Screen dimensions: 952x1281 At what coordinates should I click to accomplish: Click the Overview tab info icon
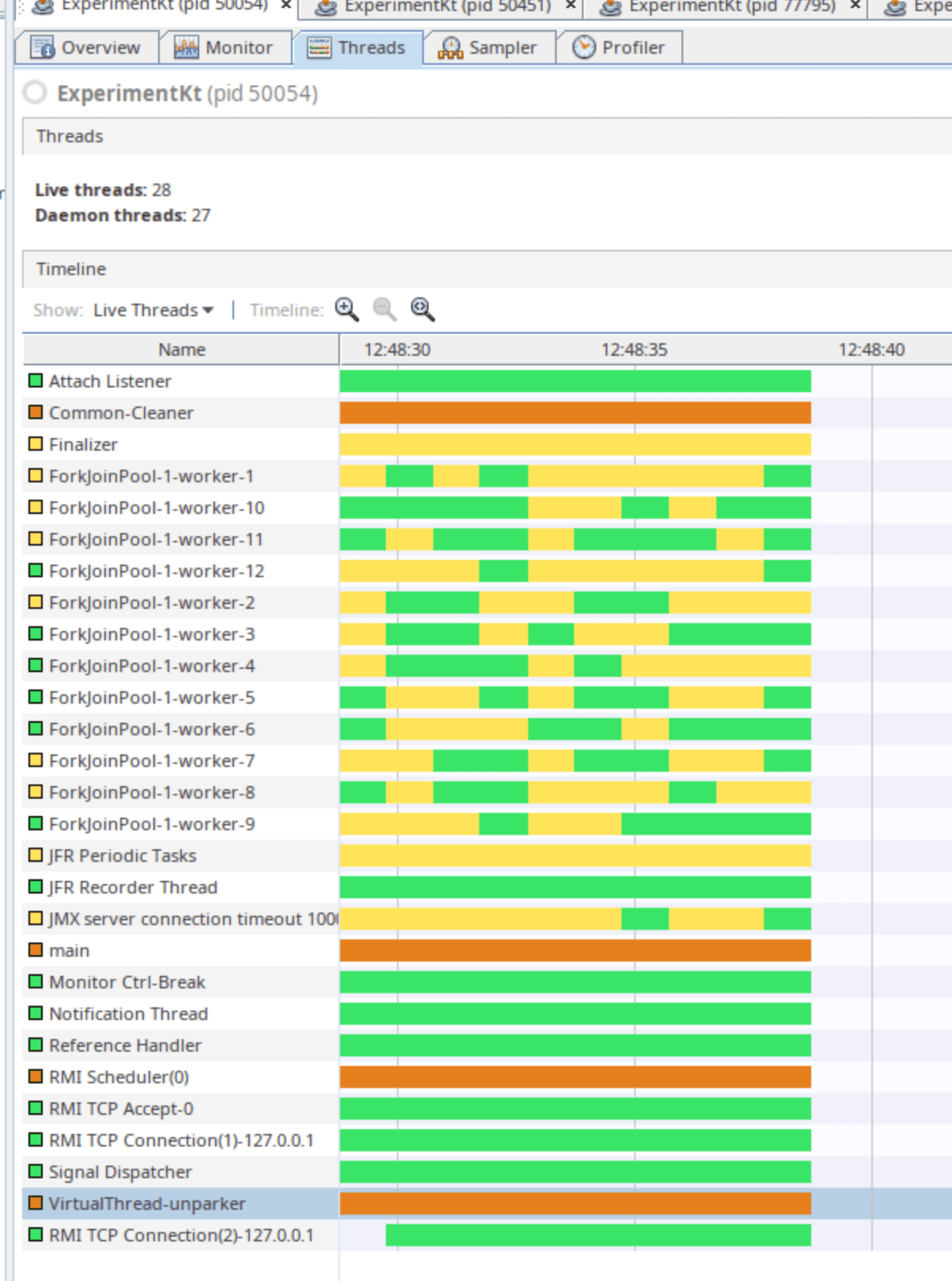(42, 47)
